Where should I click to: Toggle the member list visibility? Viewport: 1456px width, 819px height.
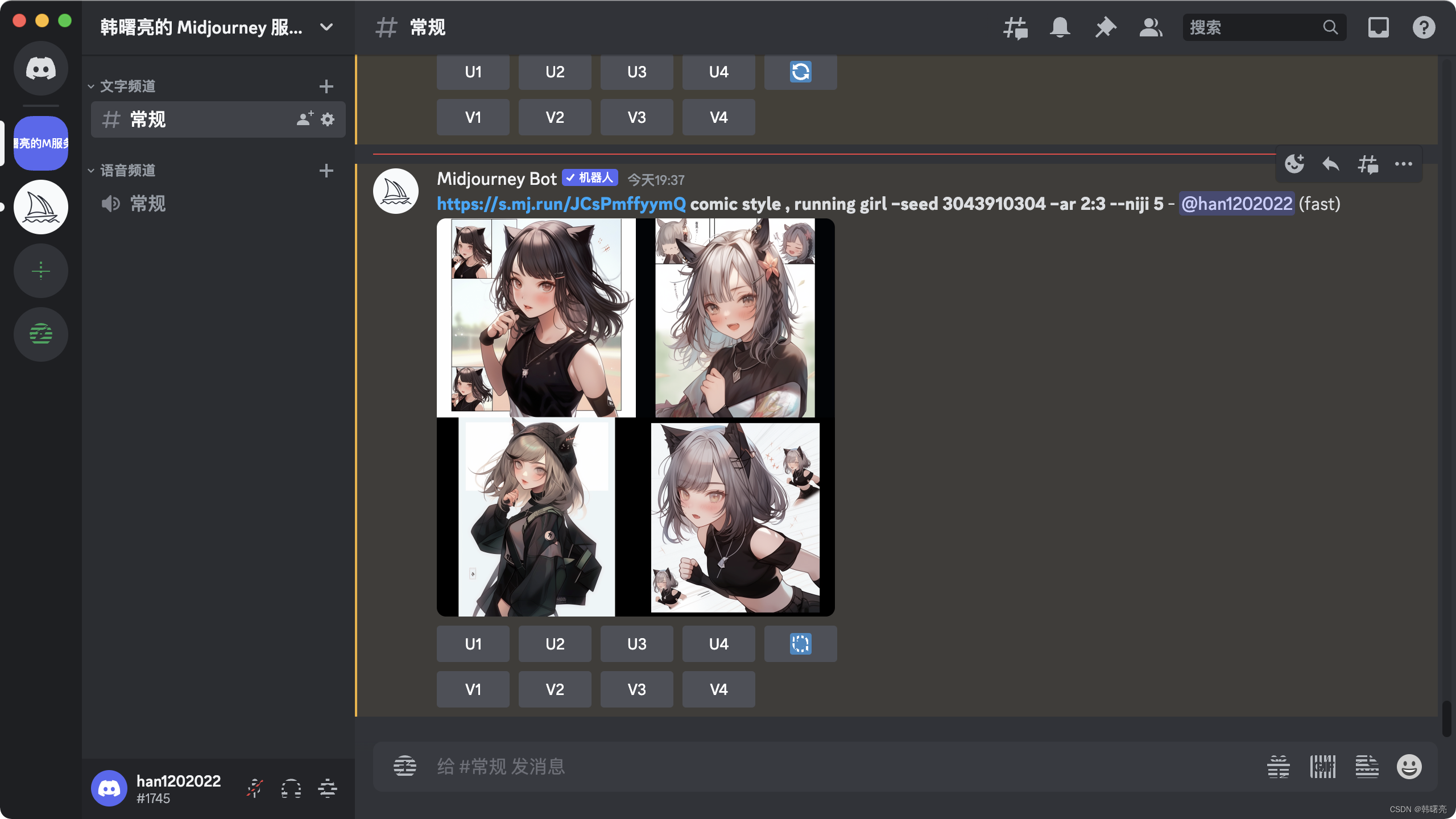(x=1151, y=27)
